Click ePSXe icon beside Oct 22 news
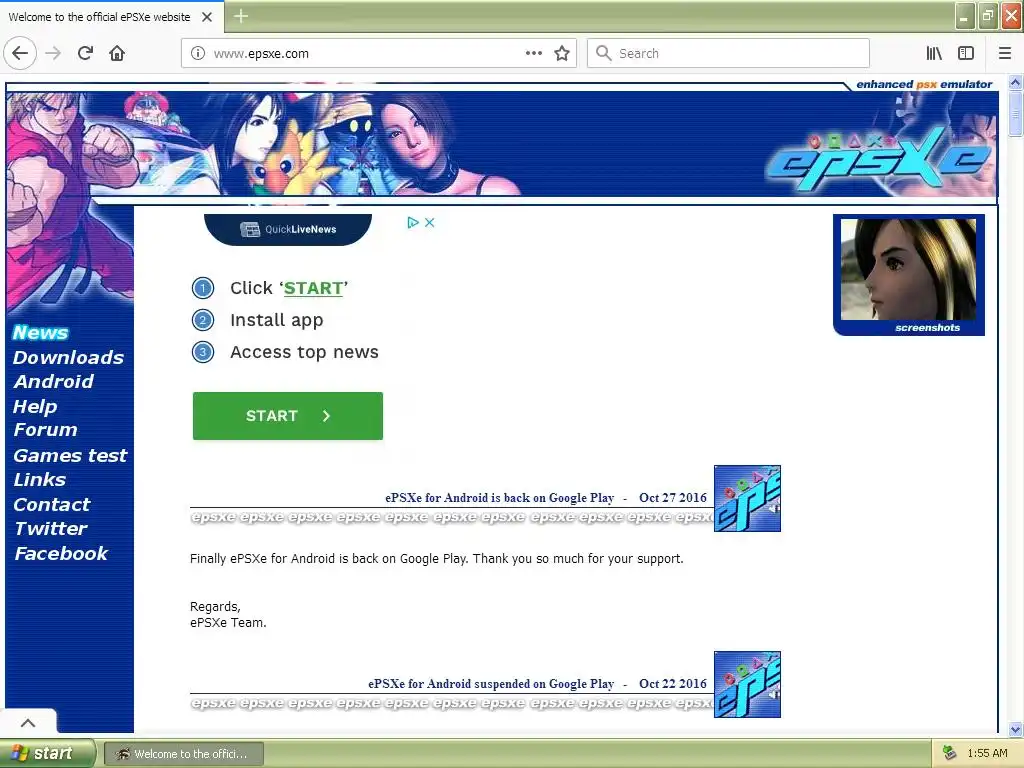The width and height of the screenshot is (1024, 768). 747,684
